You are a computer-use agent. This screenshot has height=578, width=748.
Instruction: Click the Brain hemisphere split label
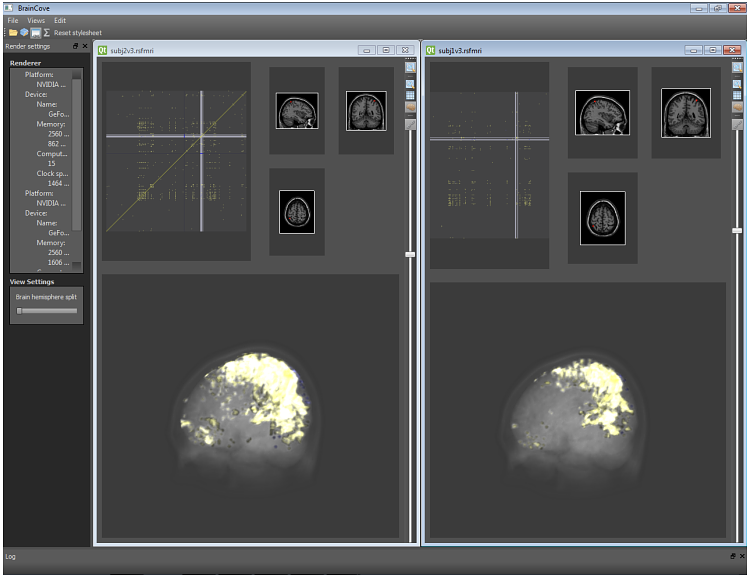click(x=46, y=297)
